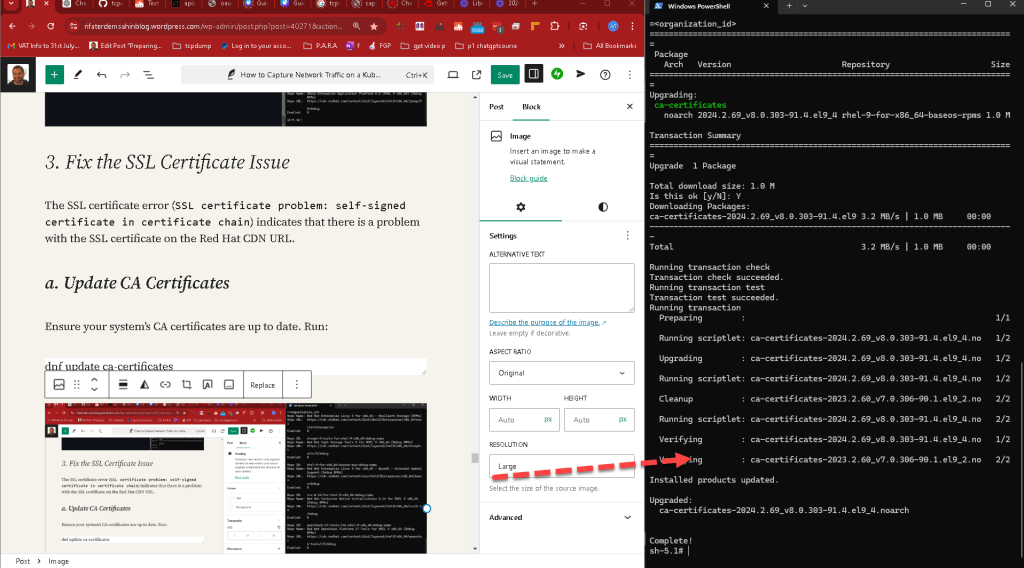This screenshot has width=1024, height=568.
Task: Open new PowerShell tab with plus
Action: tap(789, 6)
